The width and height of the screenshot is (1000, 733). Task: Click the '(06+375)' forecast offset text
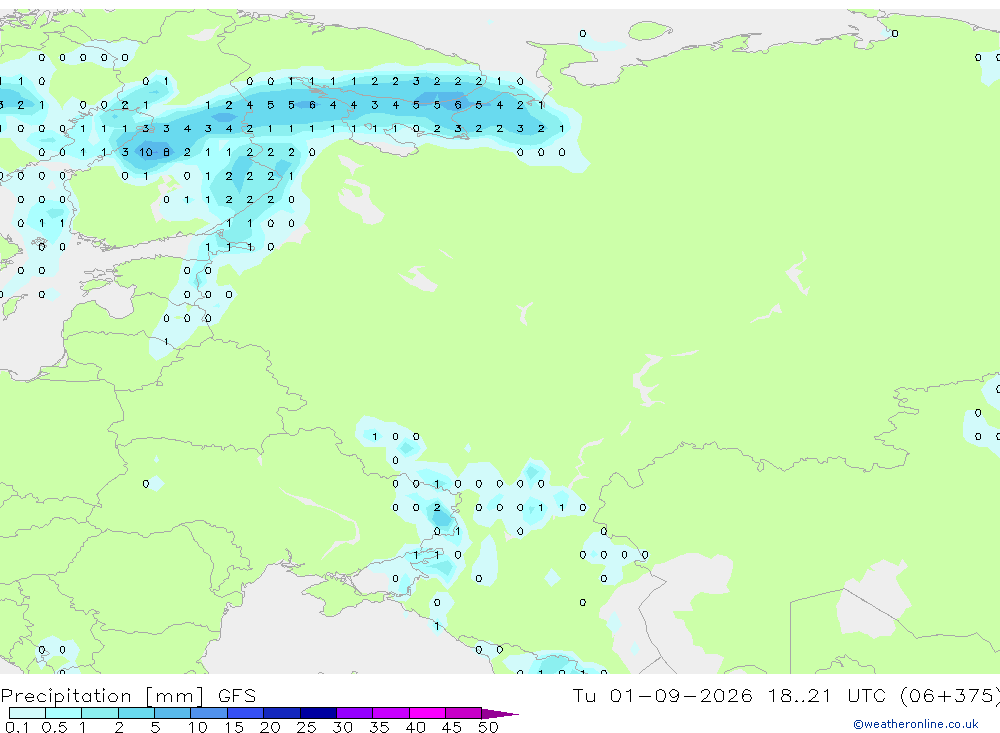pyautogui.click(x=950, y=695)
